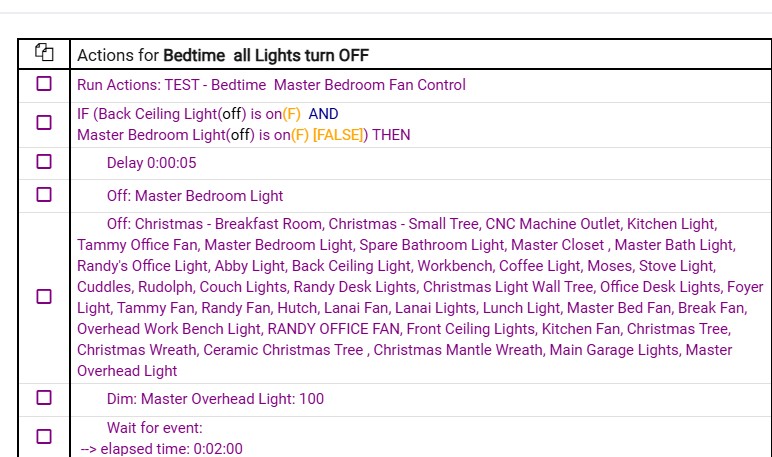
Task: Check the Wait for event row checkbox
Action: coord(44,436)
